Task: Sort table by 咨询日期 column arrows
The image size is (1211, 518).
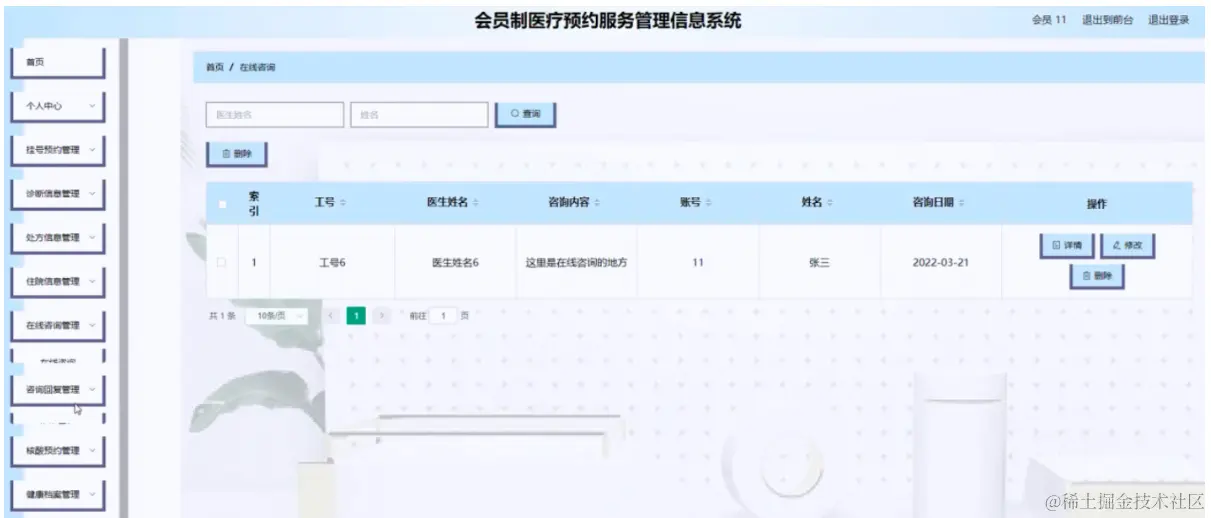Action: pyautogui.click(x=961, y=203)
